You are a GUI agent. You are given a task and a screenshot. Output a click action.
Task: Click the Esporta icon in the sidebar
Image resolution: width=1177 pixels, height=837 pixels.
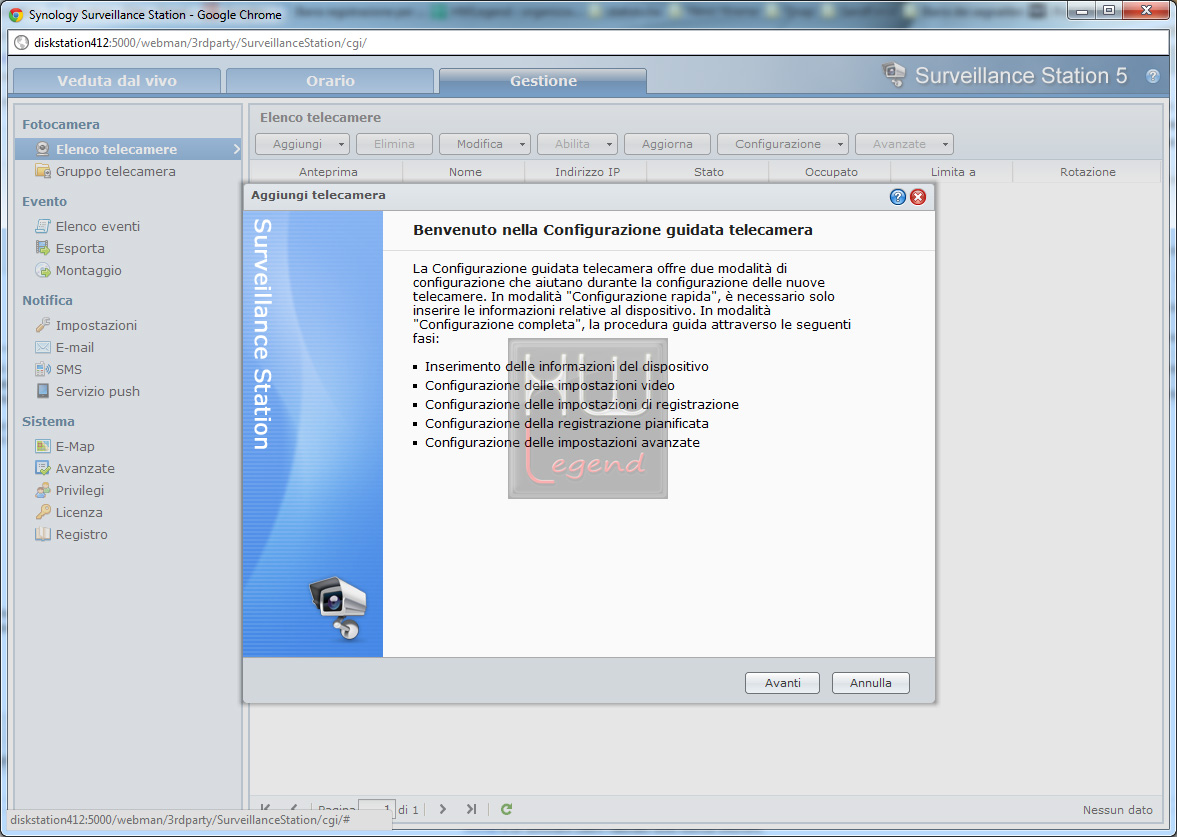pos(43,248)
